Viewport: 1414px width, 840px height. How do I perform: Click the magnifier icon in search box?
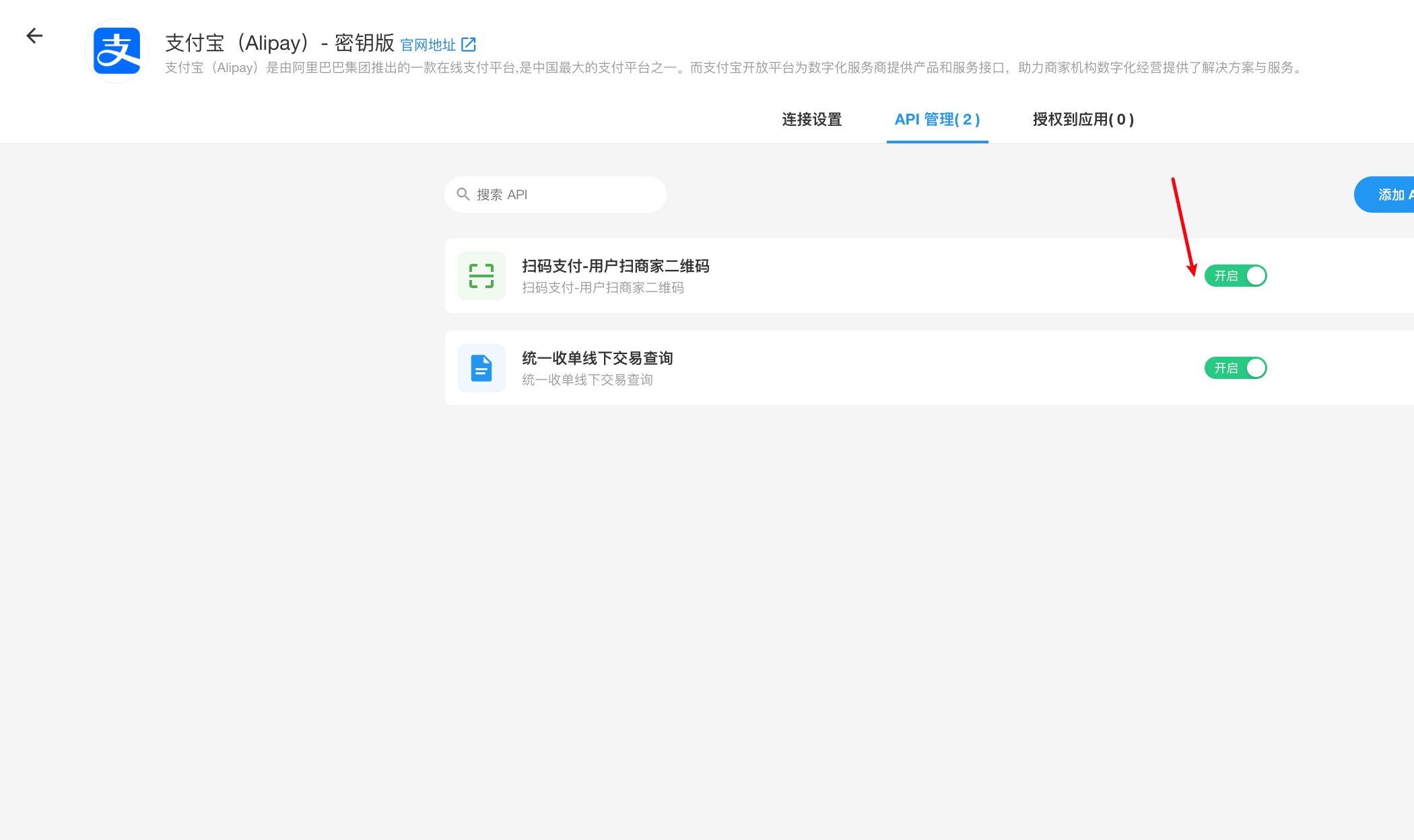(463, 195)
